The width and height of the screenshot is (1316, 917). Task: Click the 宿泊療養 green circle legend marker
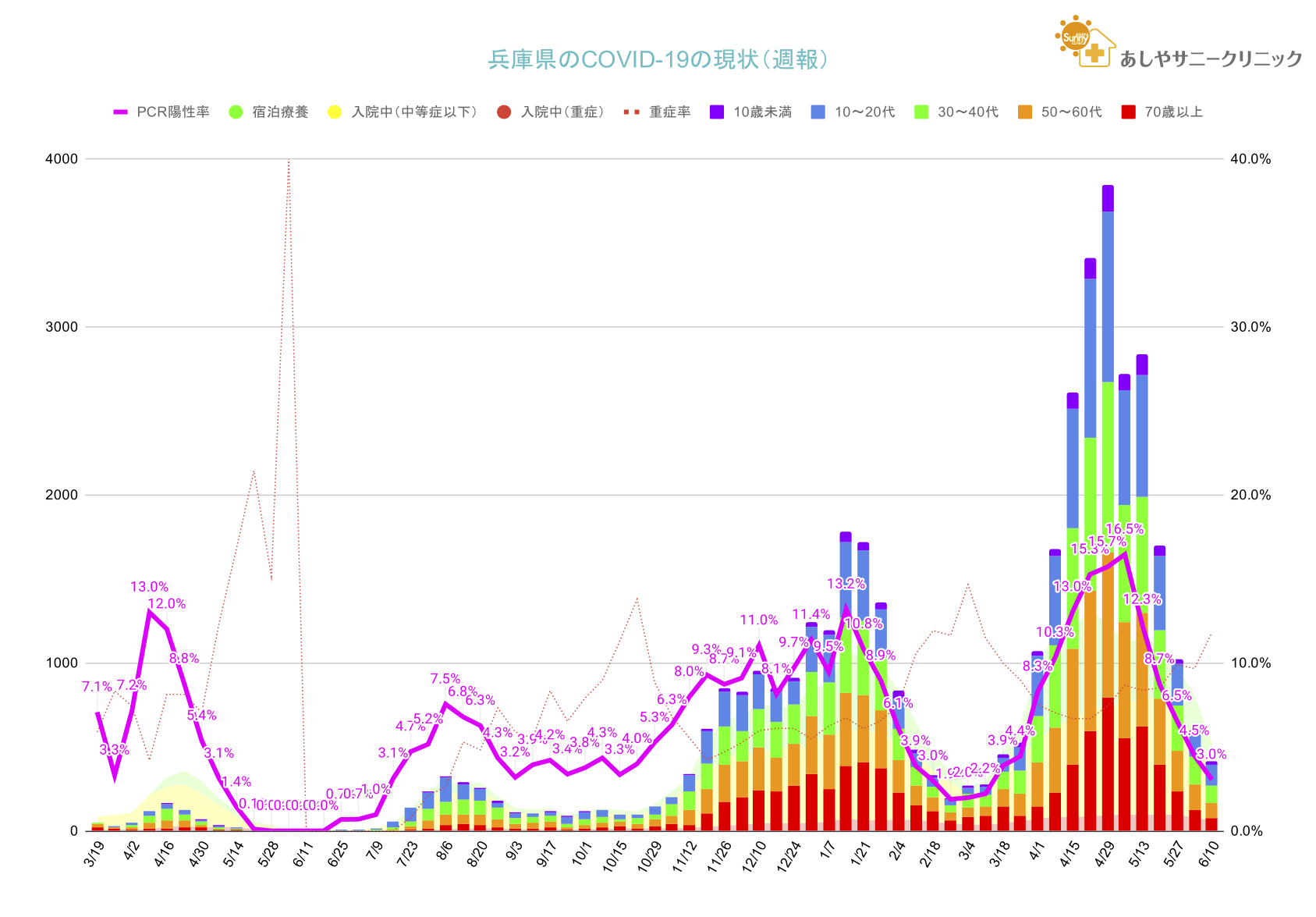coord(236,112)
